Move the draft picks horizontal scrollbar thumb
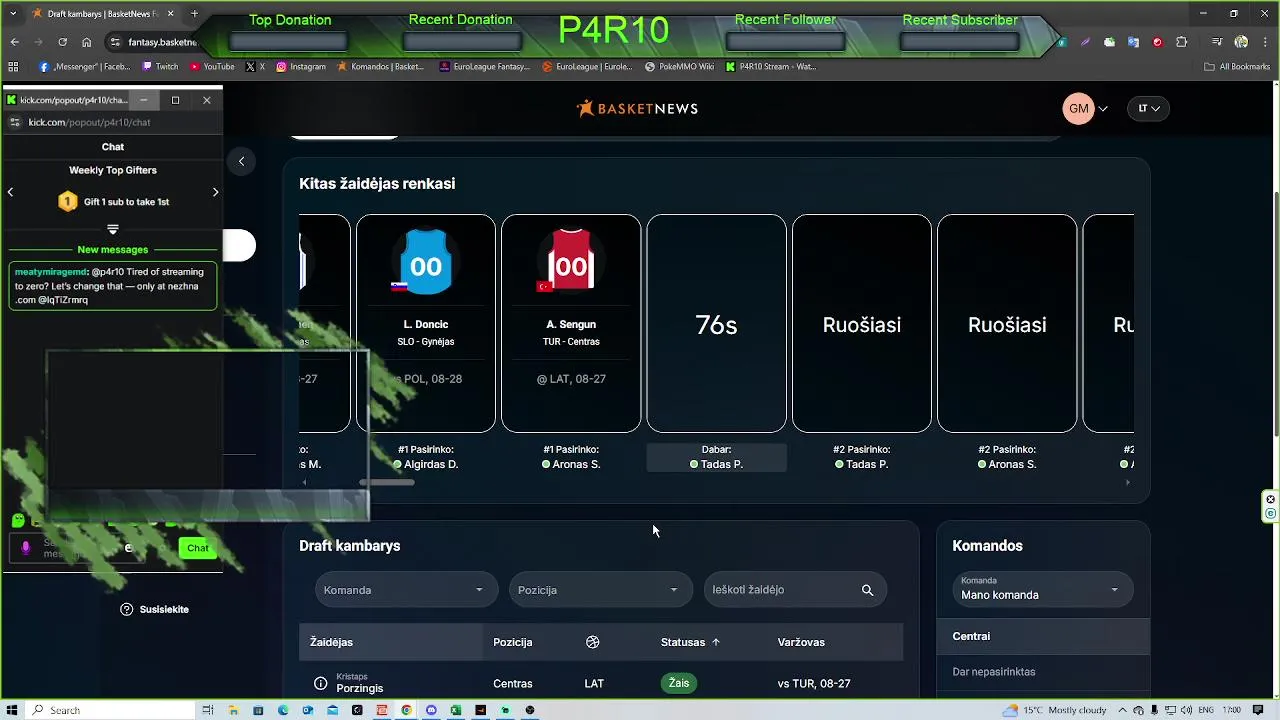 (x=387, y=482)
